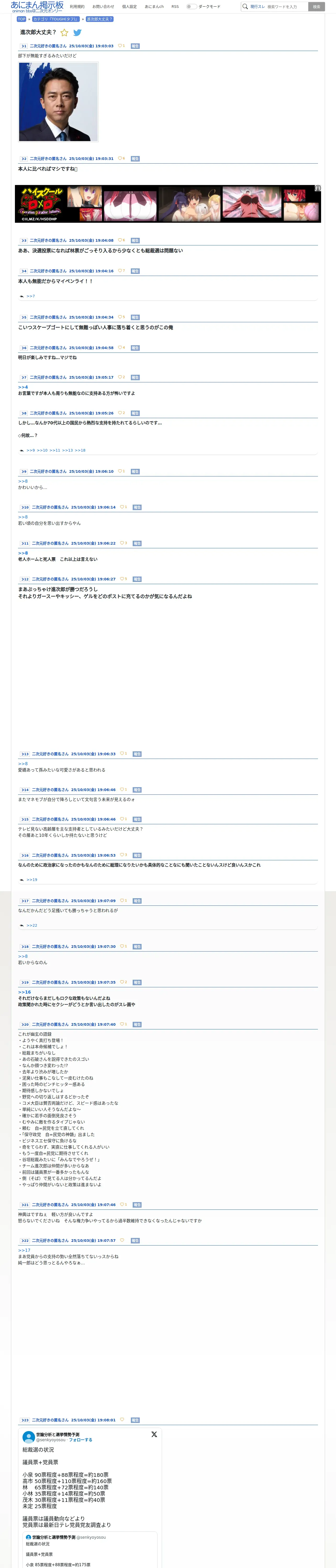Click the X logo on the embedded tweet
This screenshot has height=1568, width=336.
[154, 1435]
